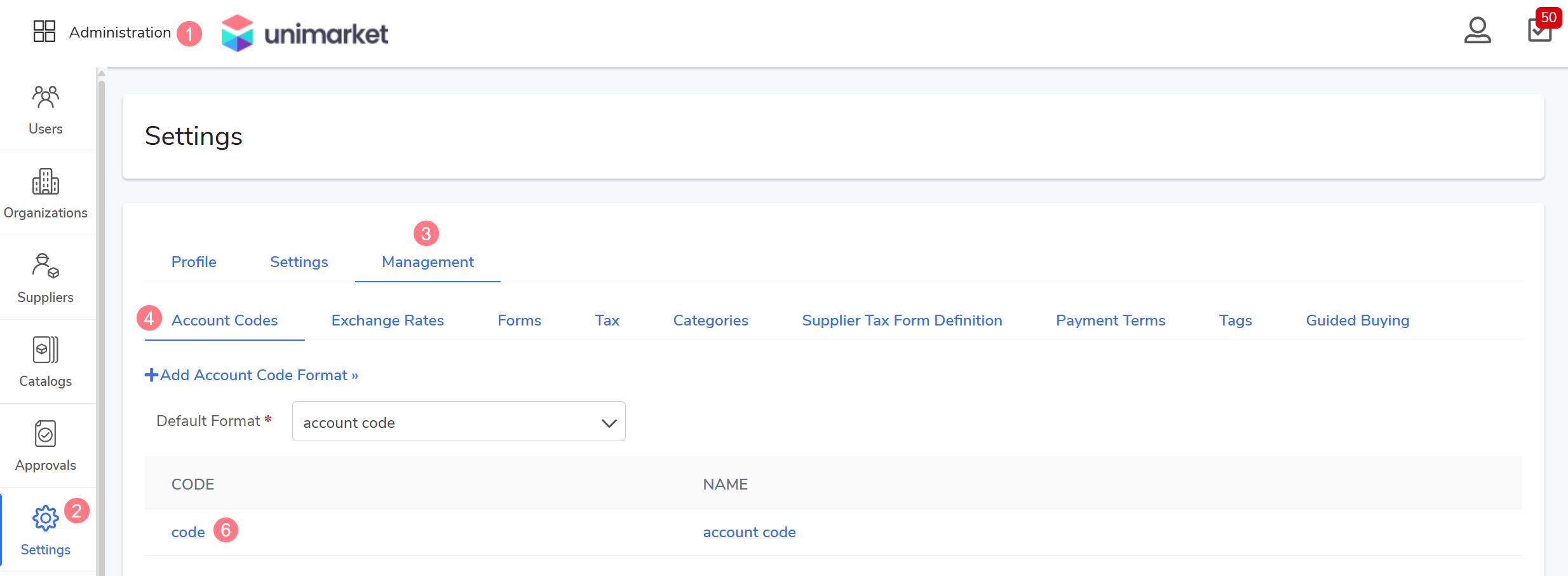Click the 'account code' name link
Screen dimensions: 1568x576
click(749, 532)
